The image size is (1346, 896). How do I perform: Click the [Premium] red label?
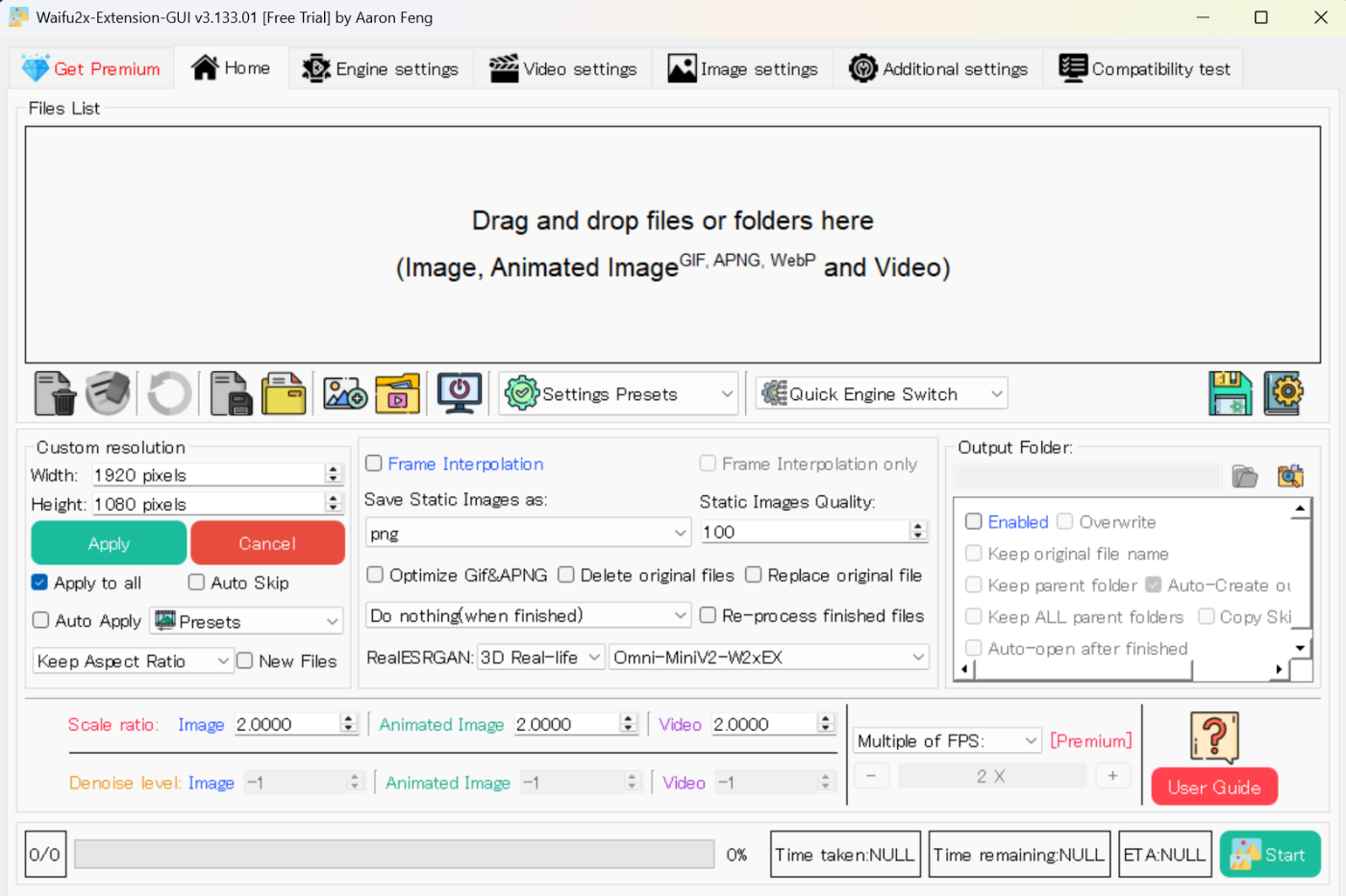click(x=1090, y=740)
